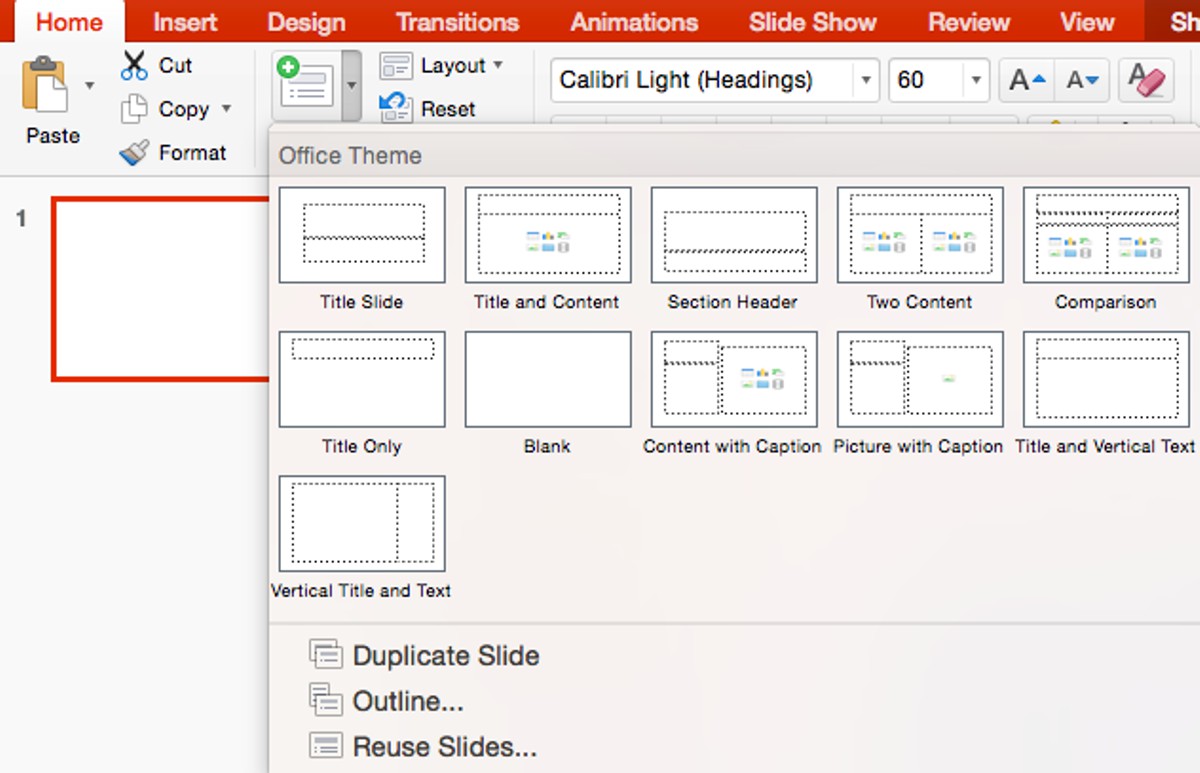This screenshot has width=1200, height=773.
Task: Choose the Title and Content layout thumbnail
Action: pos(548,235)
